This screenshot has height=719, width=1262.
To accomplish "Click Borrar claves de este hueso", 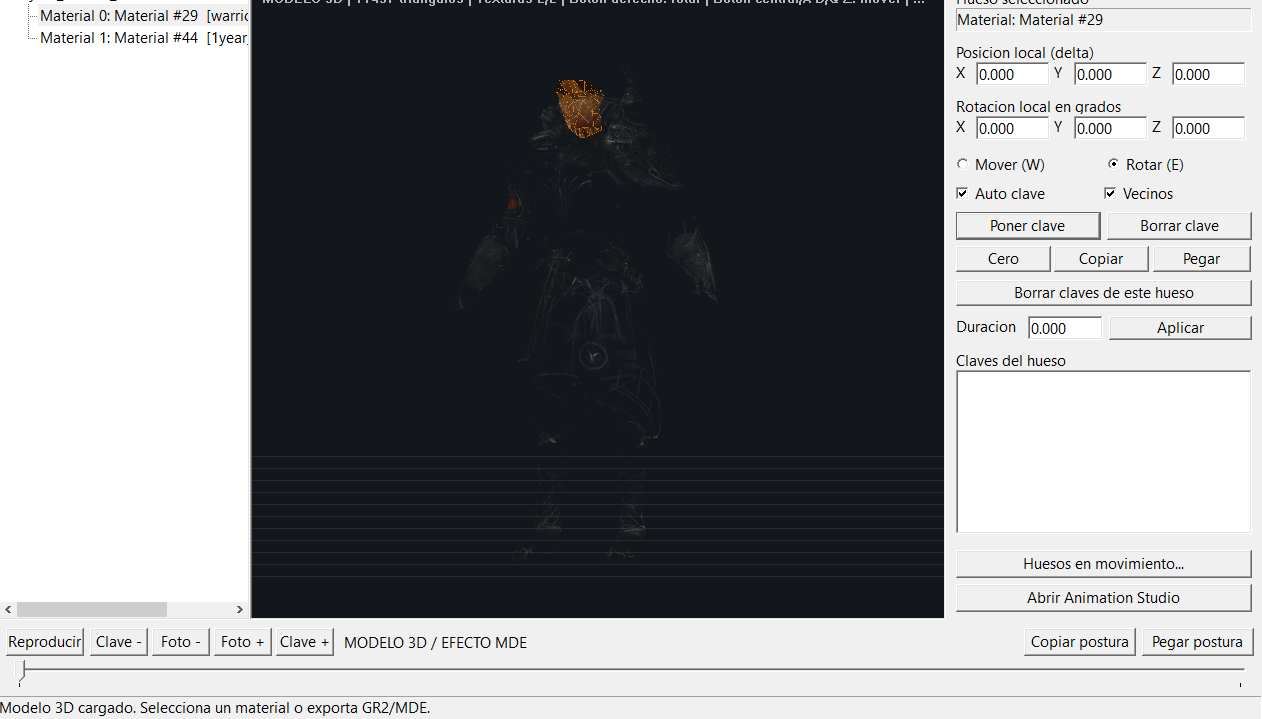I will pos(1104,293).
